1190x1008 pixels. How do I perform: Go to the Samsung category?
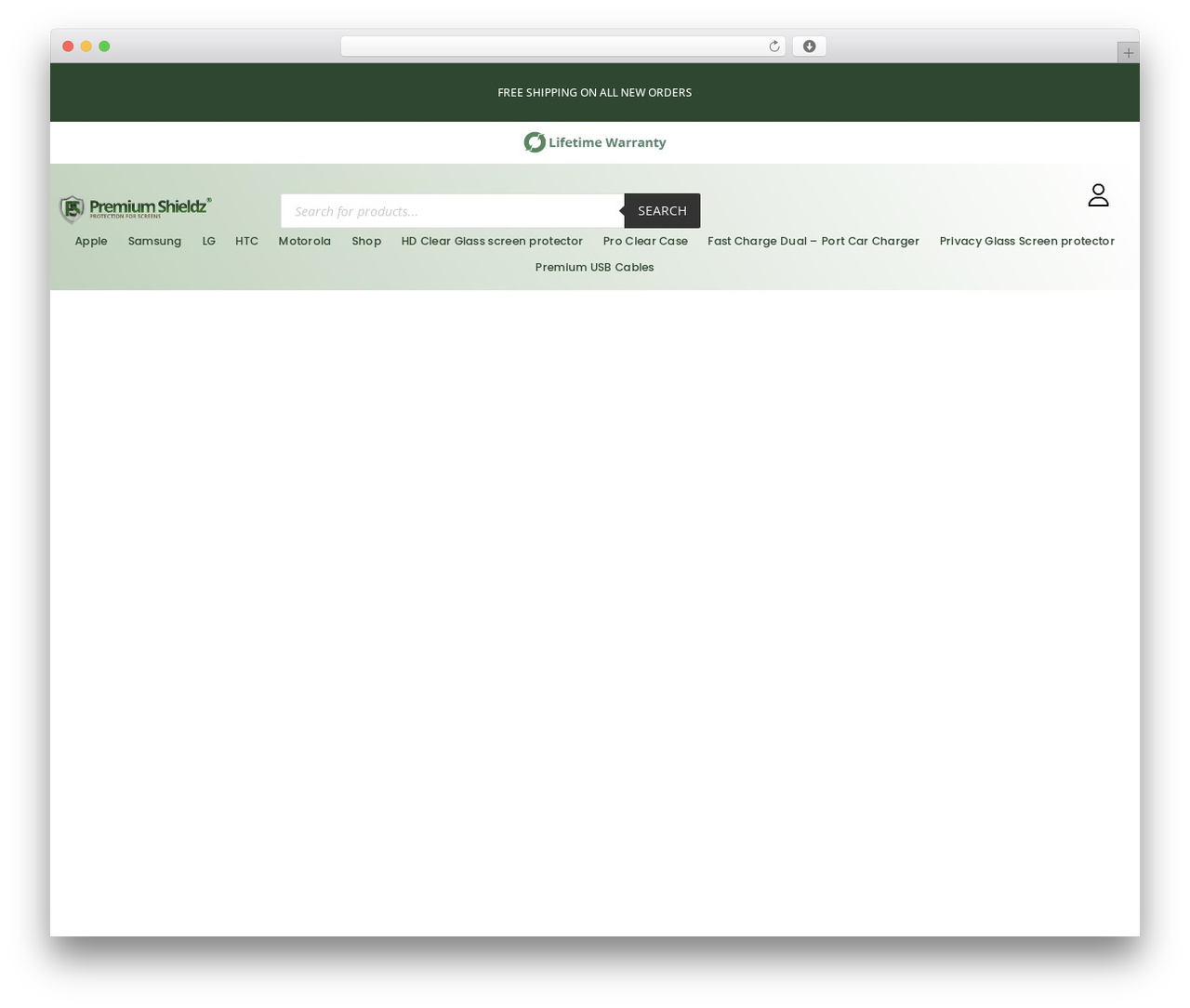coord(154,241)
